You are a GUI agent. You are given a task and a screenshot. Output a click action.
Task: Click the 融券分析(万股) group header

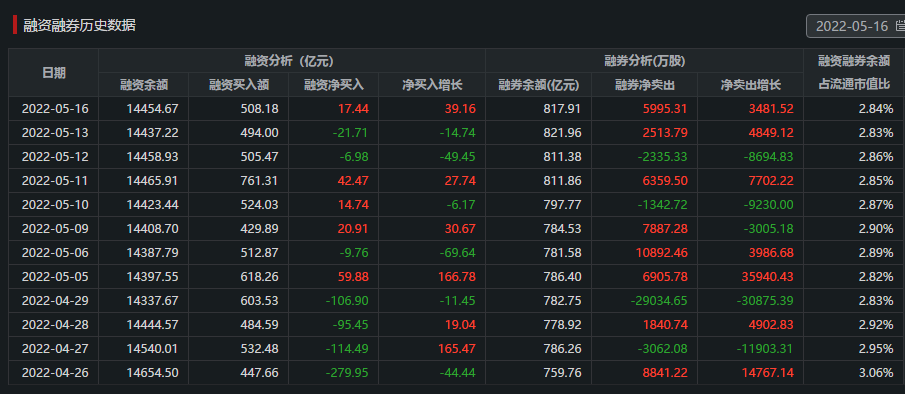pos(645,61)
